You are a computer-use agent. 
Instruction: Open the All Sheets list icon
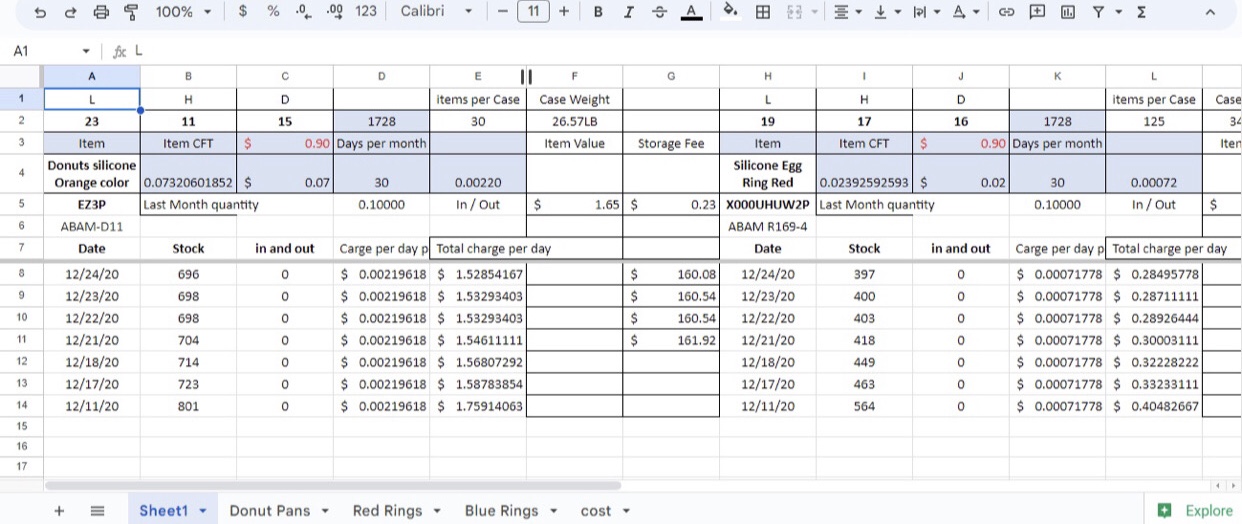97,510
